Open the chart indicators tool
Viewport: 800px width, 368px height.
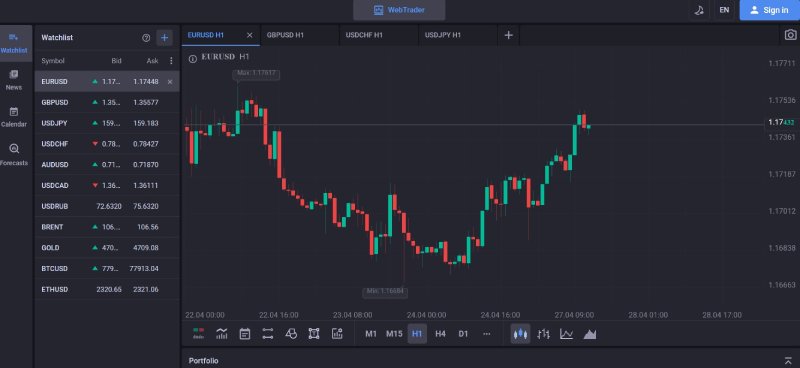click(x=222, y=334)
